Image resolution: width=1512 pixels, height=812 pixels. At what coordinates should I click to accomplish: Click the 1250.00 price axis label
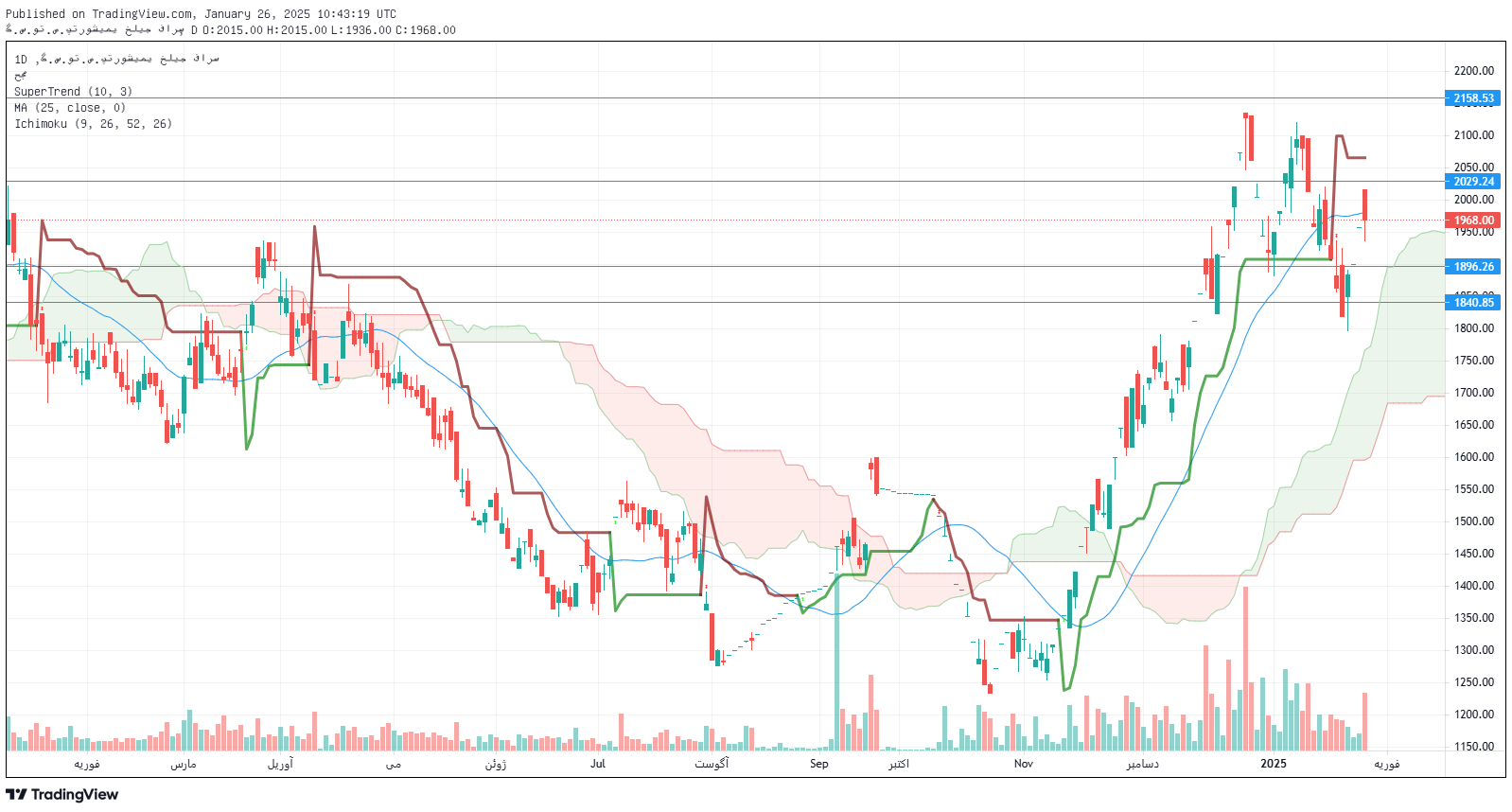point(1474,682)
